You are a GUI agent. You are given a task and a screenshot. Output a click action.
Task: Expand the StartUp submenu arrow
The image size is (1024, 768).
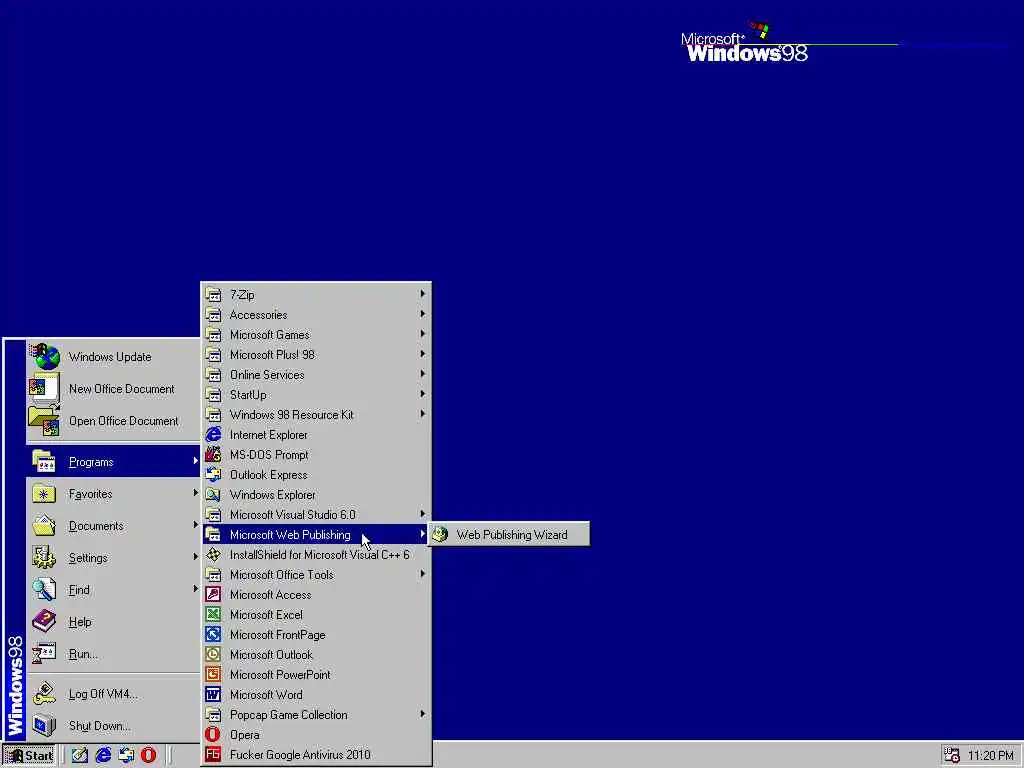(423, 394)
